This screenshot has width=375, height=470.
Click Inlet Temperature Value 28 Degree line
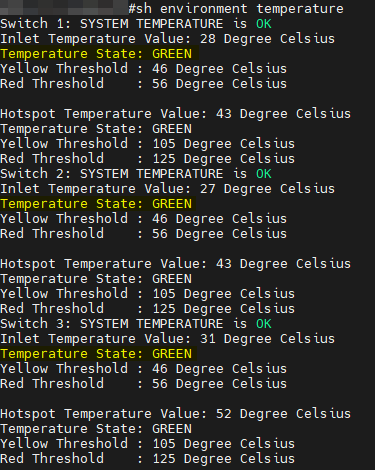point(167,39)
